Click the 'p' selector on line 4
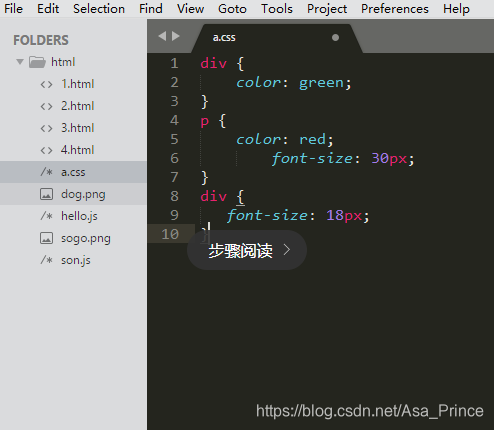 [x=205, y=121]
